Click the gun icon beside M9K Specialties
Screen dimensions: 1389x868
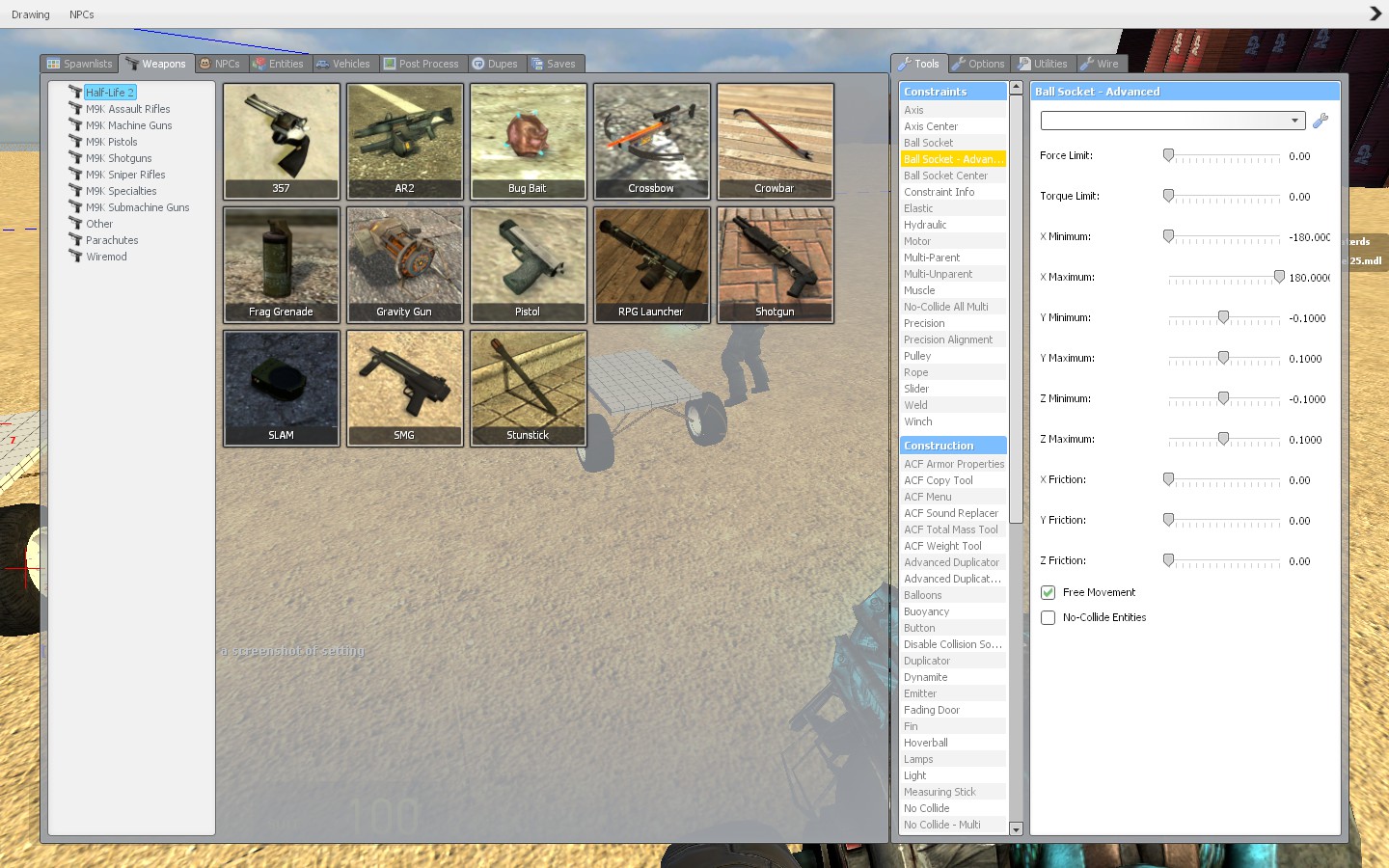pos(75,191)
